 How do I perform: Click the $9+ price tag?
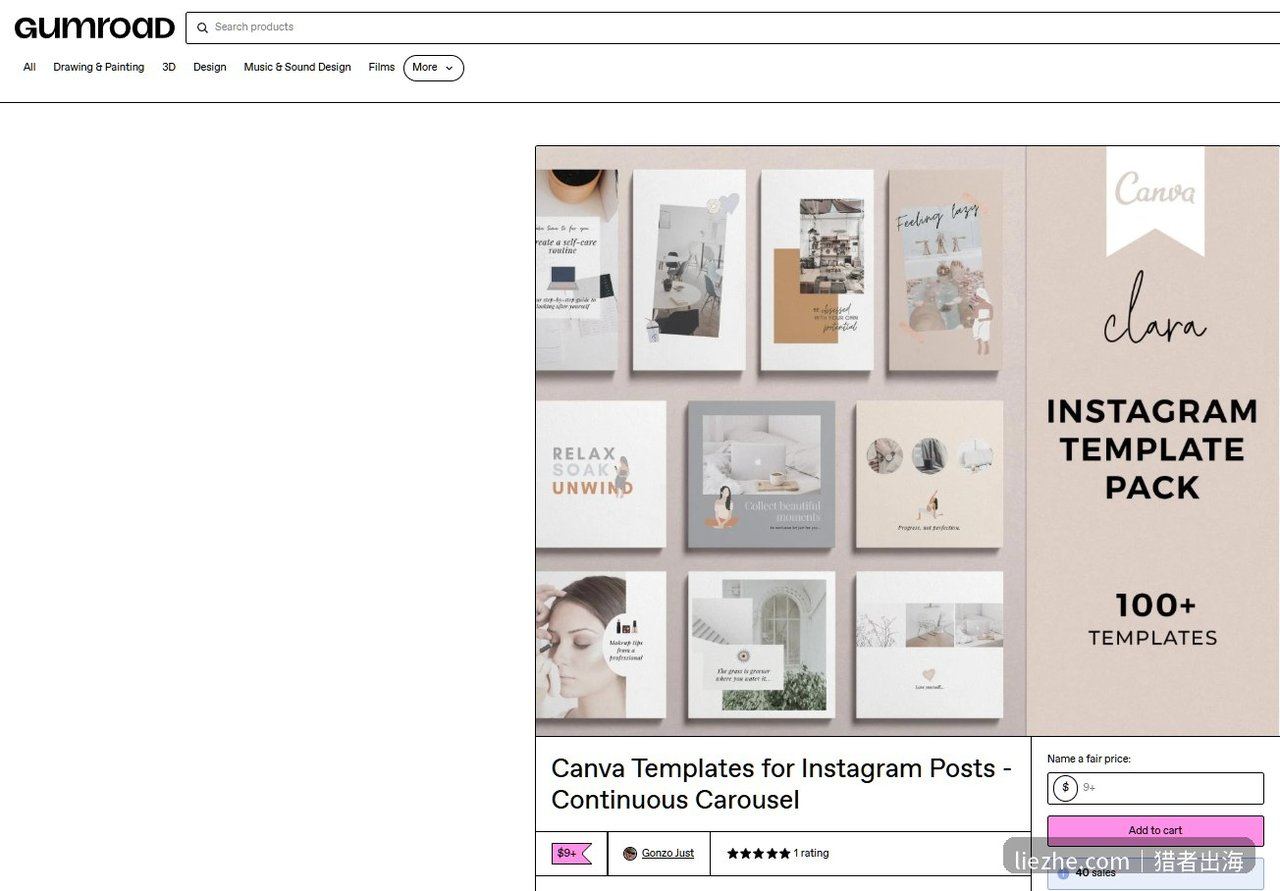(571, 853)
